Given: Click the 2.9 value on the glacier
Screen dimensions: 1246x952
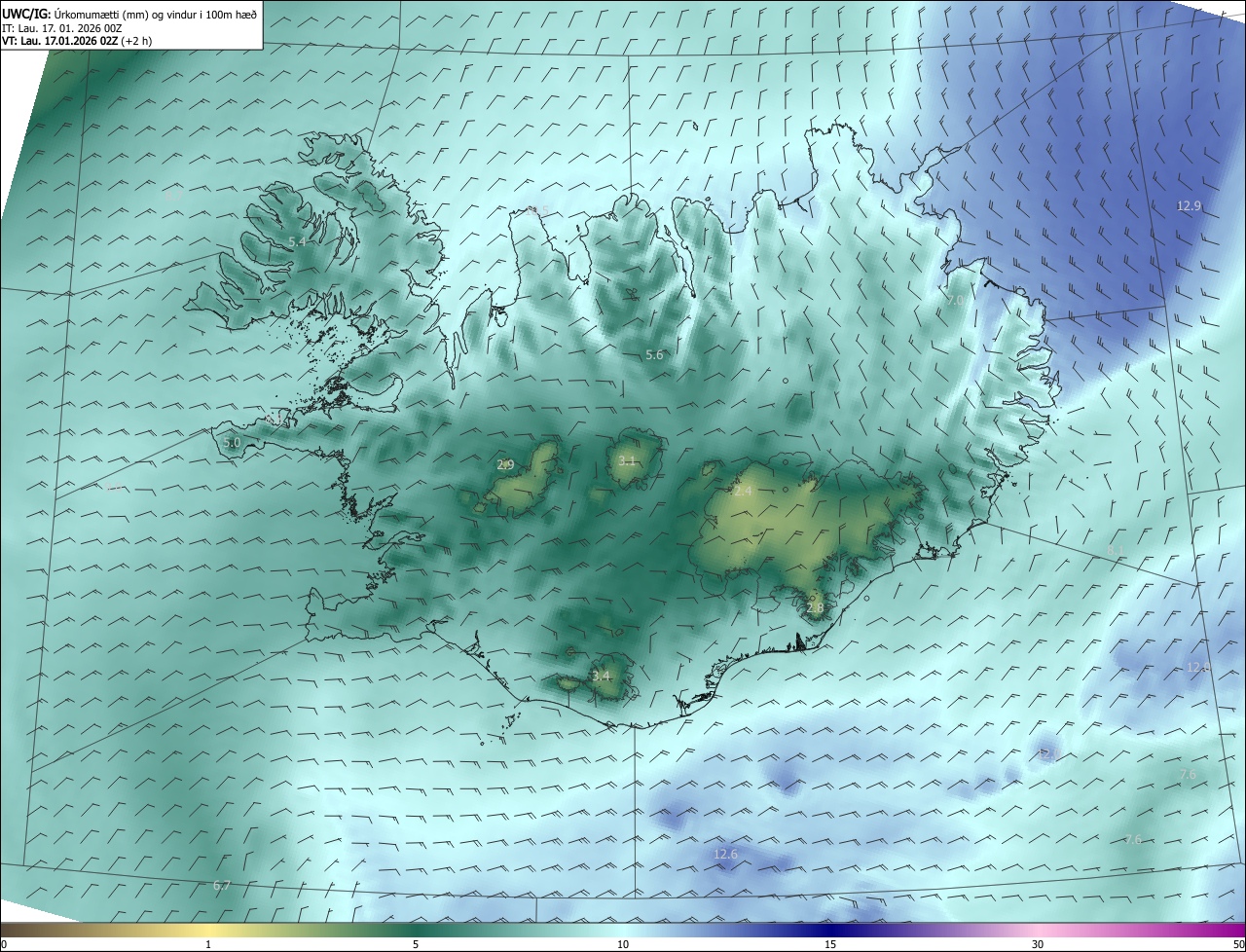Looking at the screenshot, I should [505, 465].
